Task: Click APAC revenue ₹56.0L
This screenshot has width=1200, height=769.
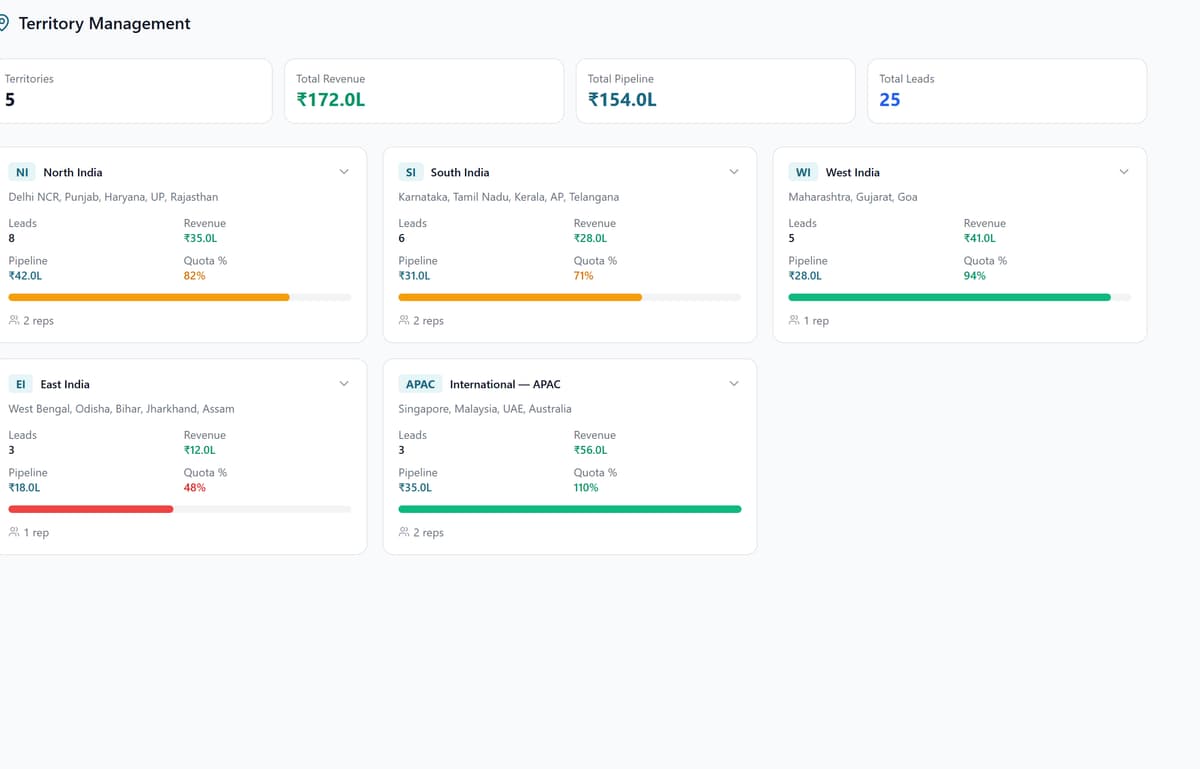Action: 590,450
